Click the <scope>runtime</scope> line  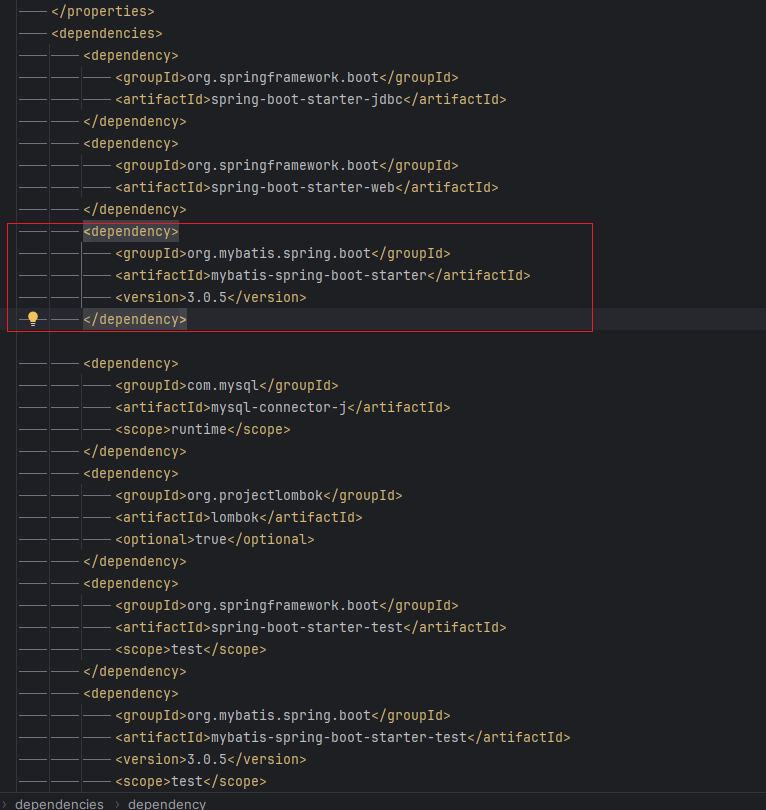pyautogui.click(x=203, y=430)
